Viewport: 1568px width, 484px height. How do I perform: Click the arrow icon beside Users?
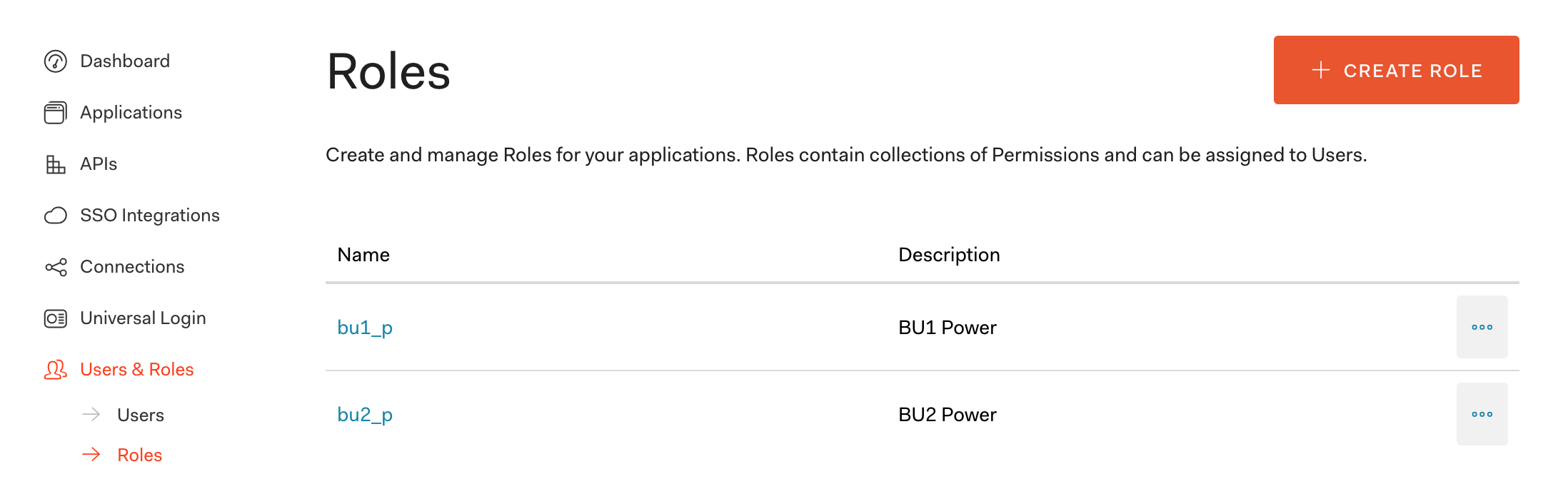[91, 415]
